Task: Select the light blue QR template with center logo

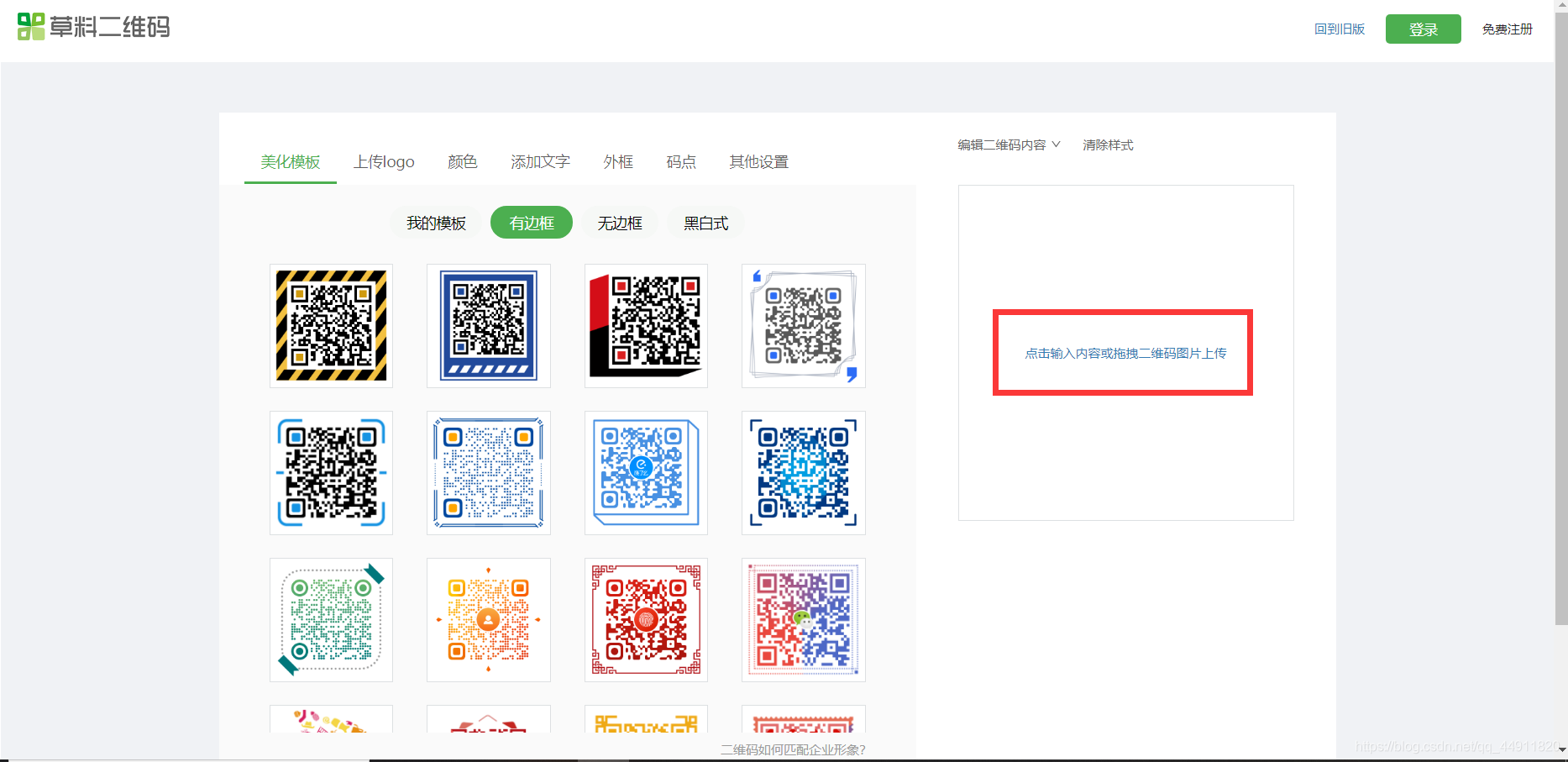Action: tap(646, 473)
